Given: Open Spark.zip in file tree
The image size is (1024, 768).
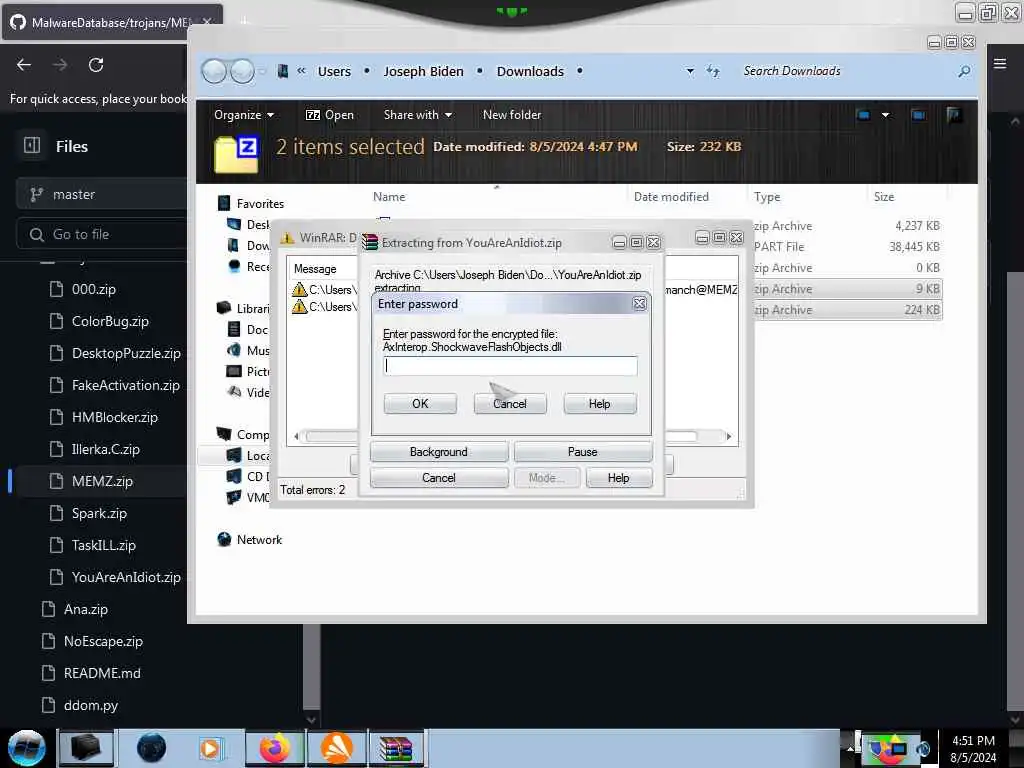Looking at the screenshot, I should click(99, 513).
